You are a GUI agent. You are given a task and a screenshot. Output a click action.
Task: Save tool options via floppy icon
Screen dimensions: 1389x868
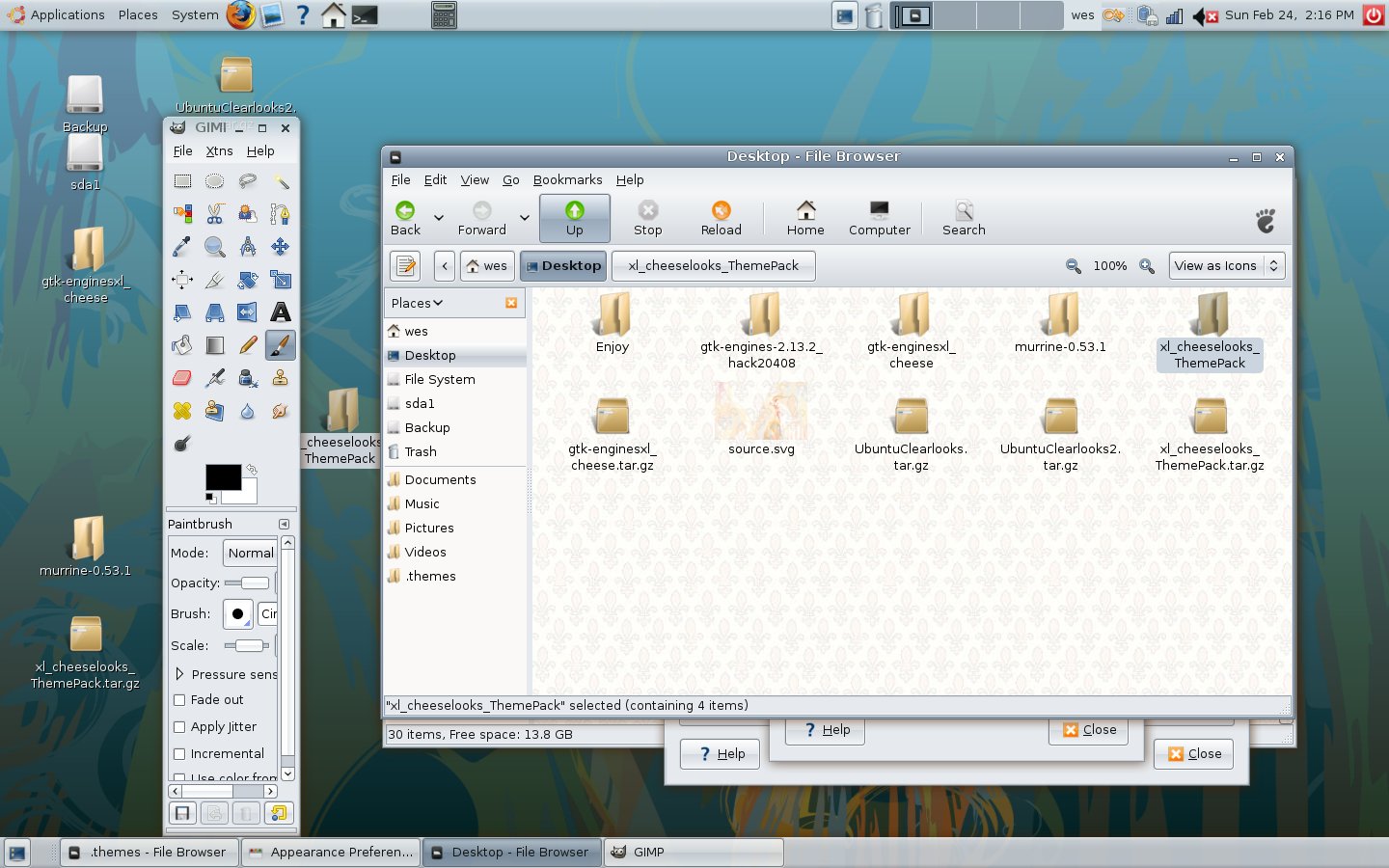182,813
